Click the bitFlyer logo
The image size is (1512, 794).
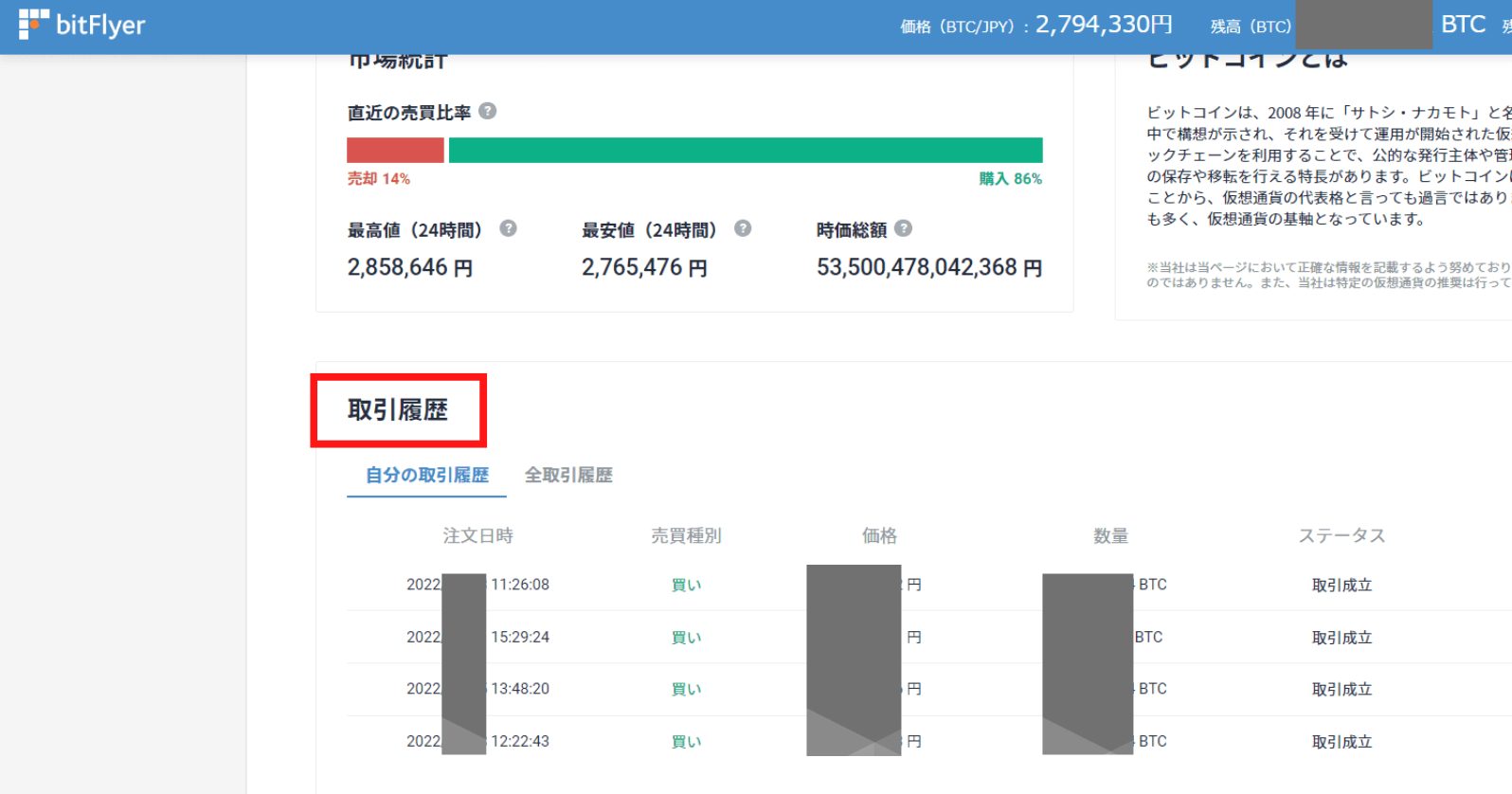point(81,25)
